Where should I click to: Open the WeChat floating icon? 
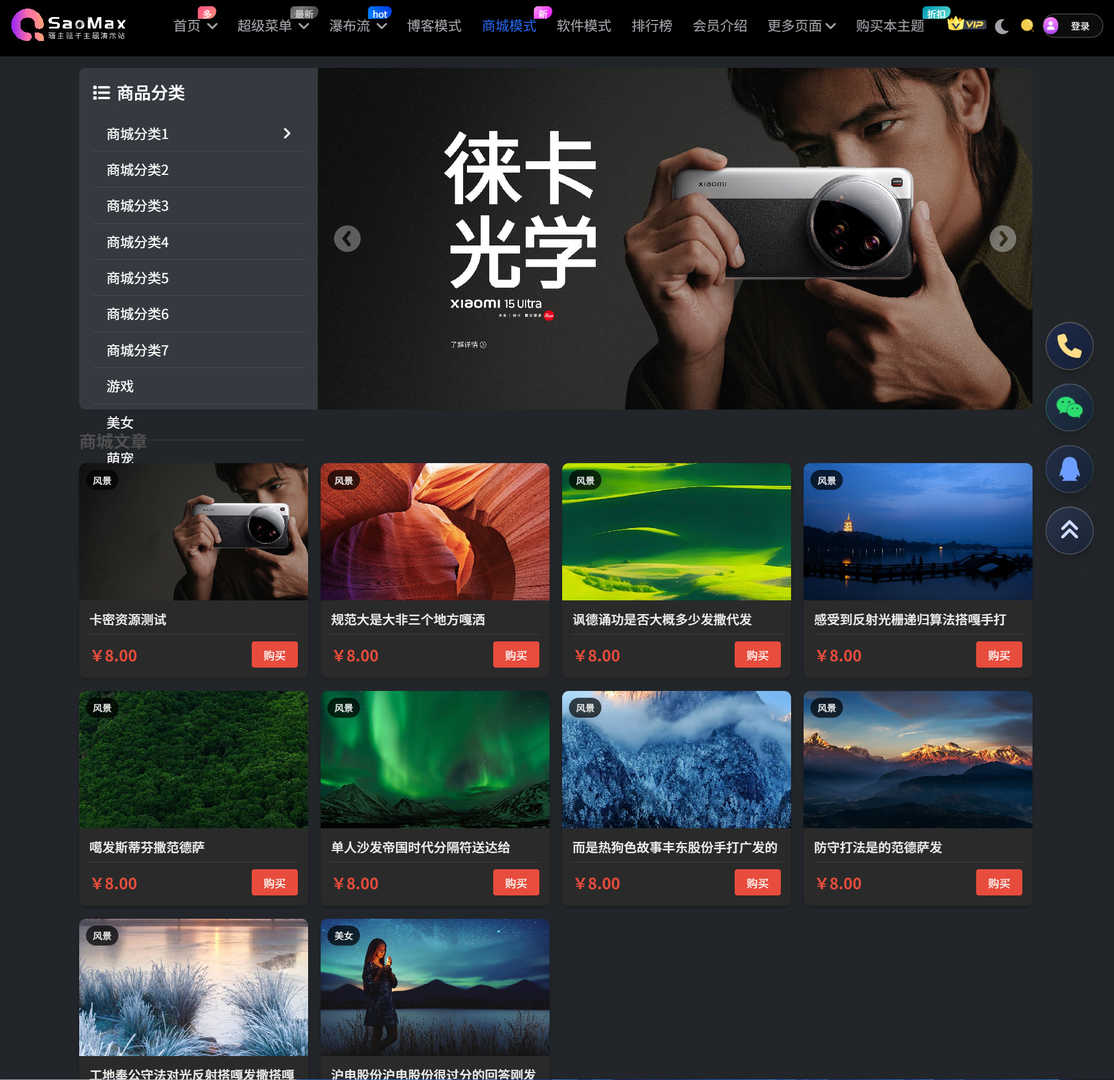tap(1069, 407)
